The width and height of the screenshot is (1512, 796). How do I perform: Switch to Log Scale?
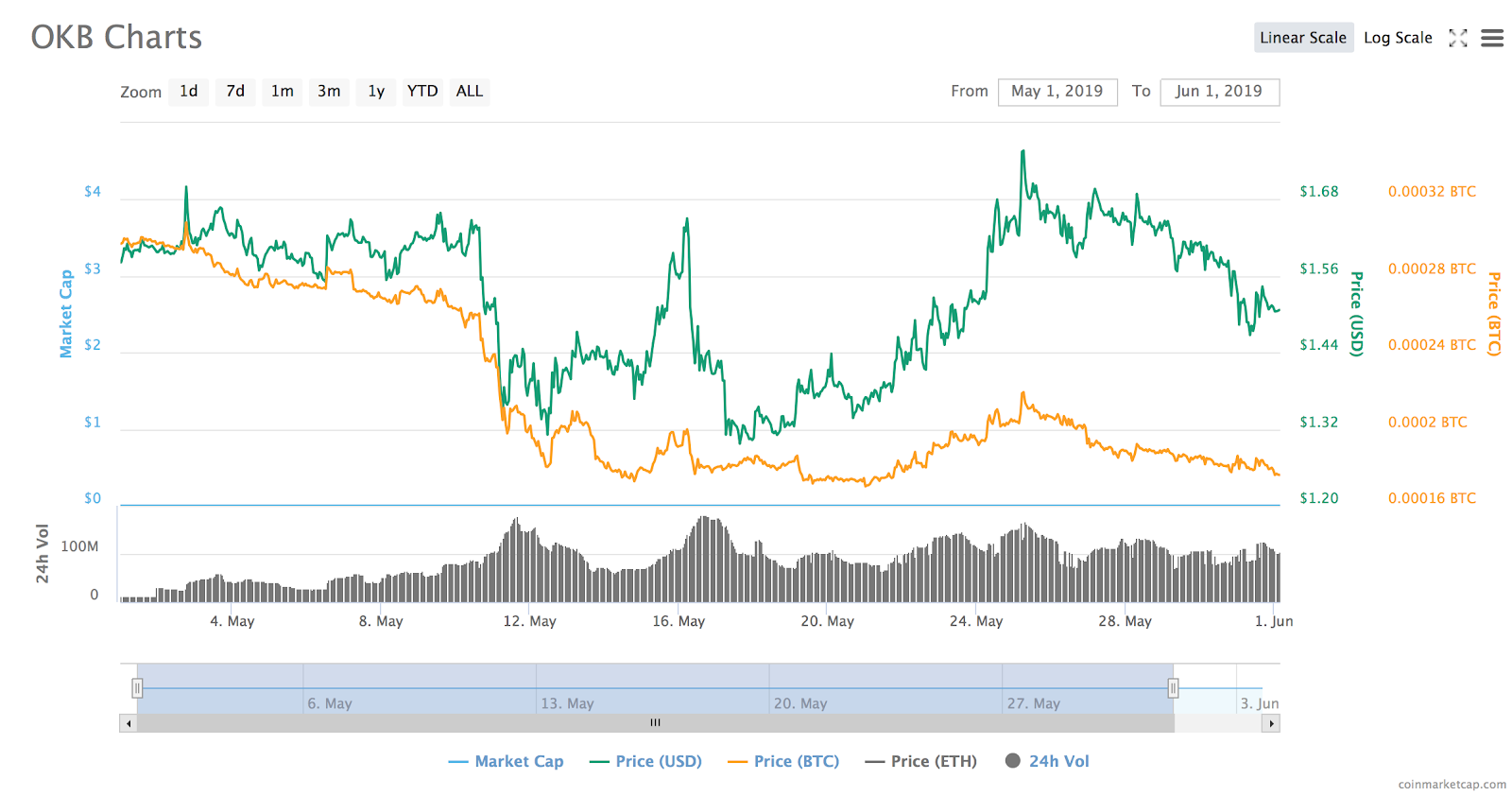[1398, 38]
